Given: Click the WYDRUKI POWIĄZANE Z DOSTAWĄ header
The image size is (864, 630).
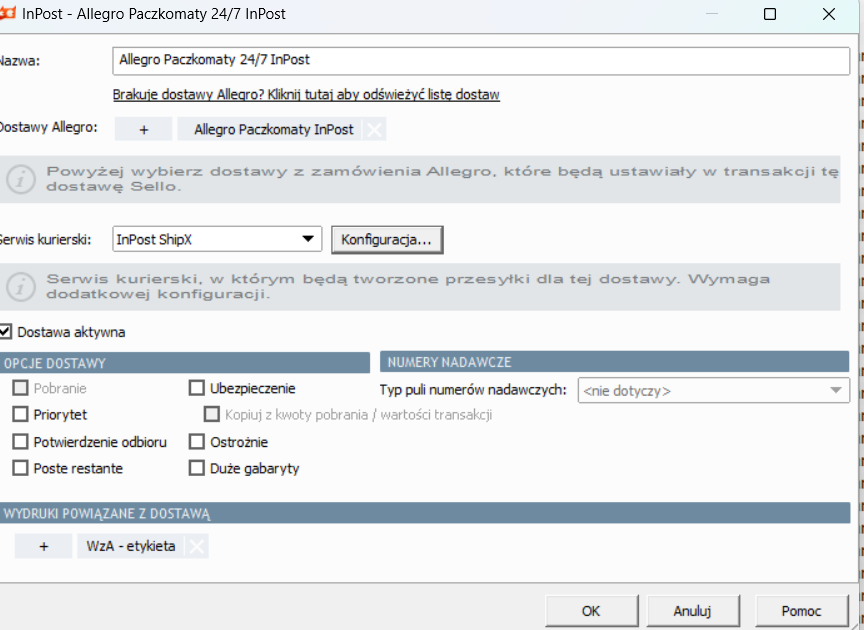Looking at the screenshot, I should [x=425, y=513].
